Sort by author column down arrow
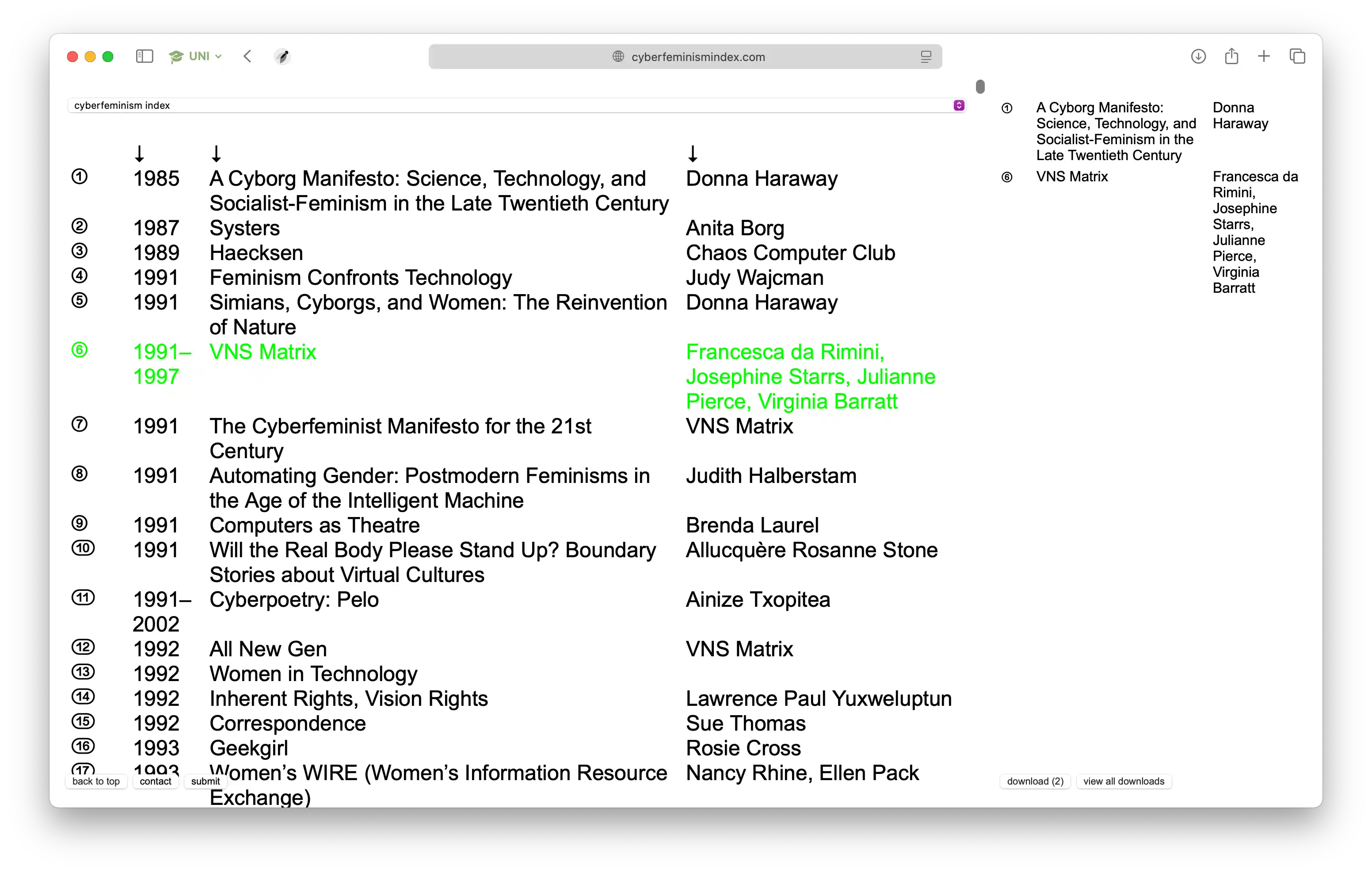This screenshot has height=873, width=1372. point(693,154)
